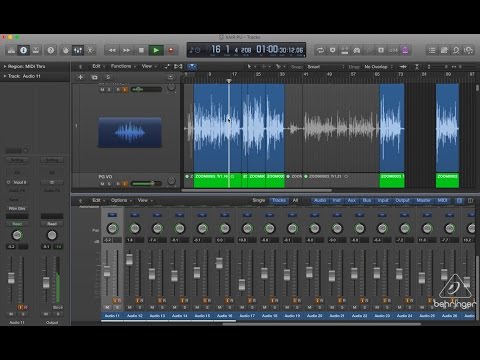Toggle input monitoring on PG VO track

(125, 184)
